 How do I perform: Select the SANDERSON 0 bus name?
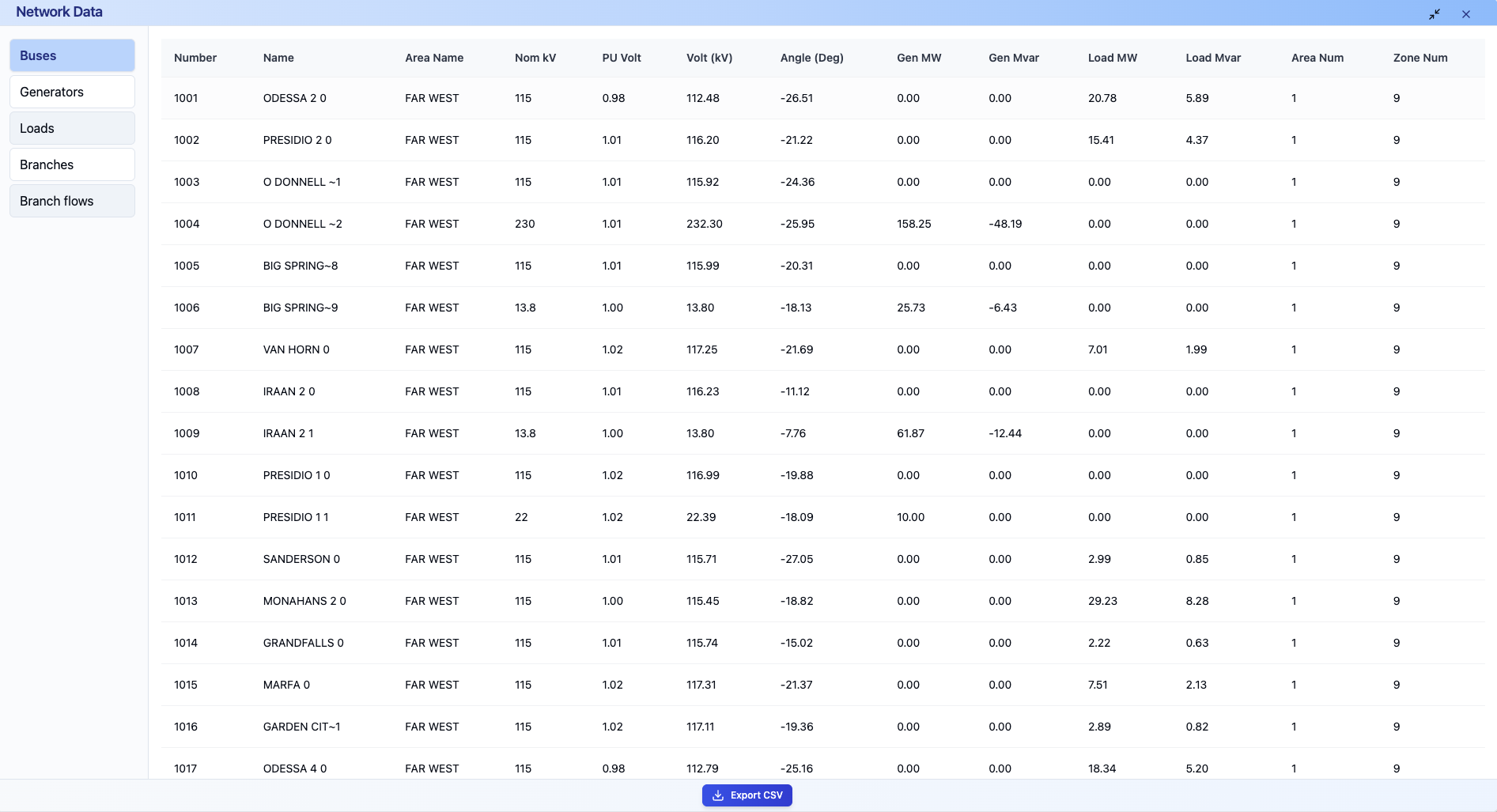point(301,559)
